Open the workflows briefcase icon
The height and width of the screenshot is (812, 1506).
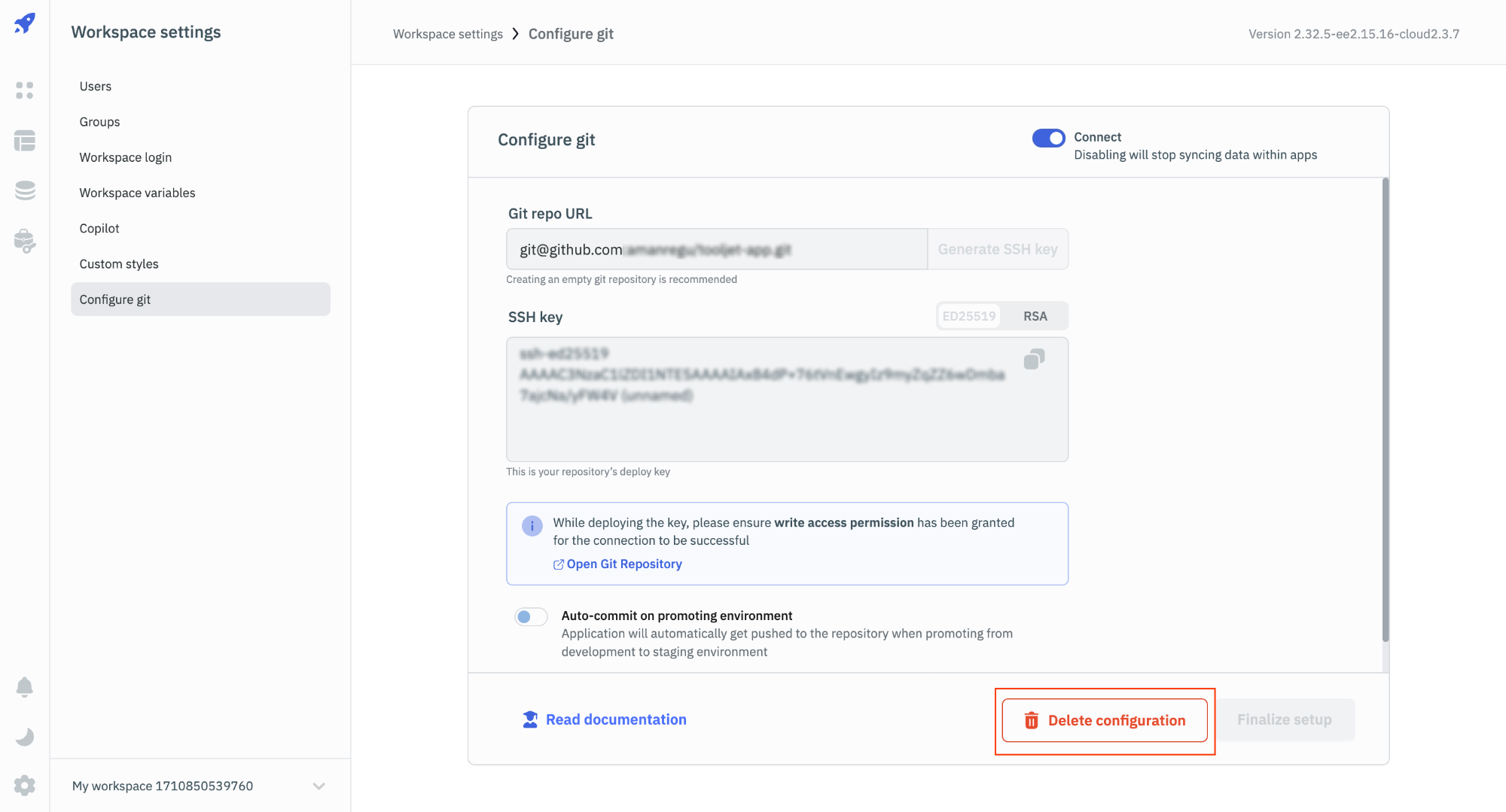tap(25, 241)
